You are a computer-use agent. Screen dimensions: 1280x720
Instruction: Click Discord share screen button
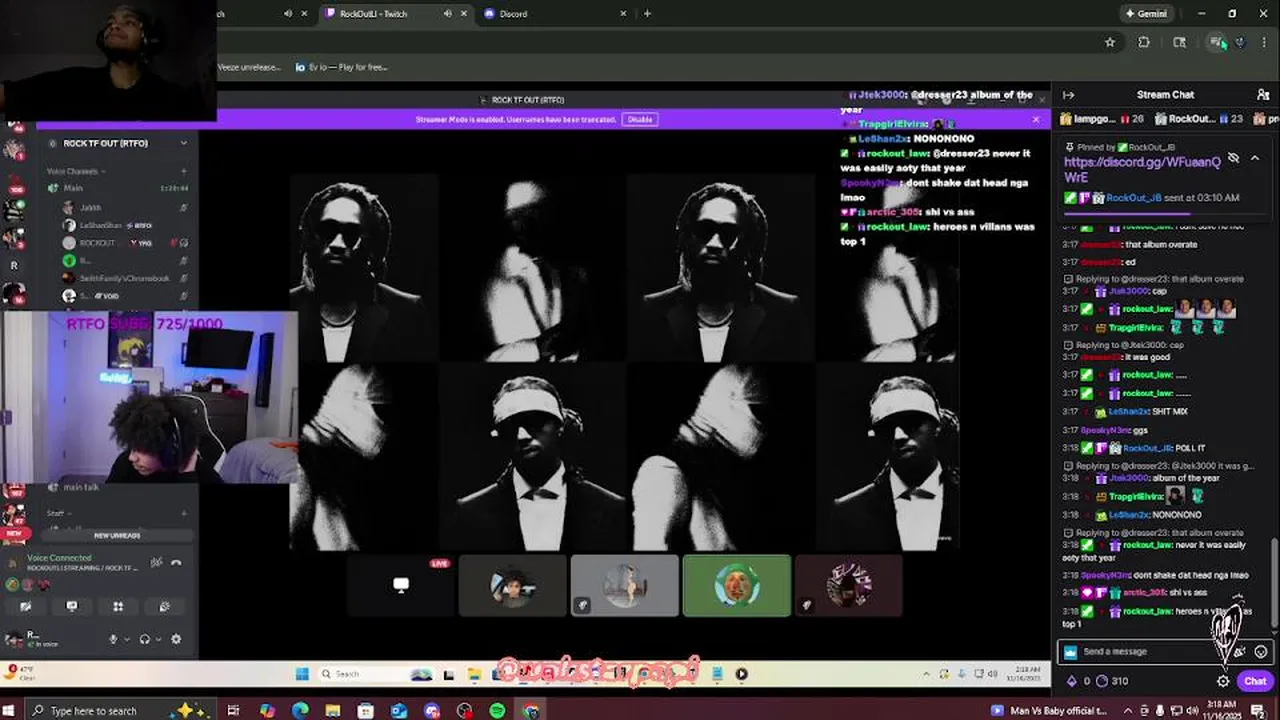coord(72,606)
